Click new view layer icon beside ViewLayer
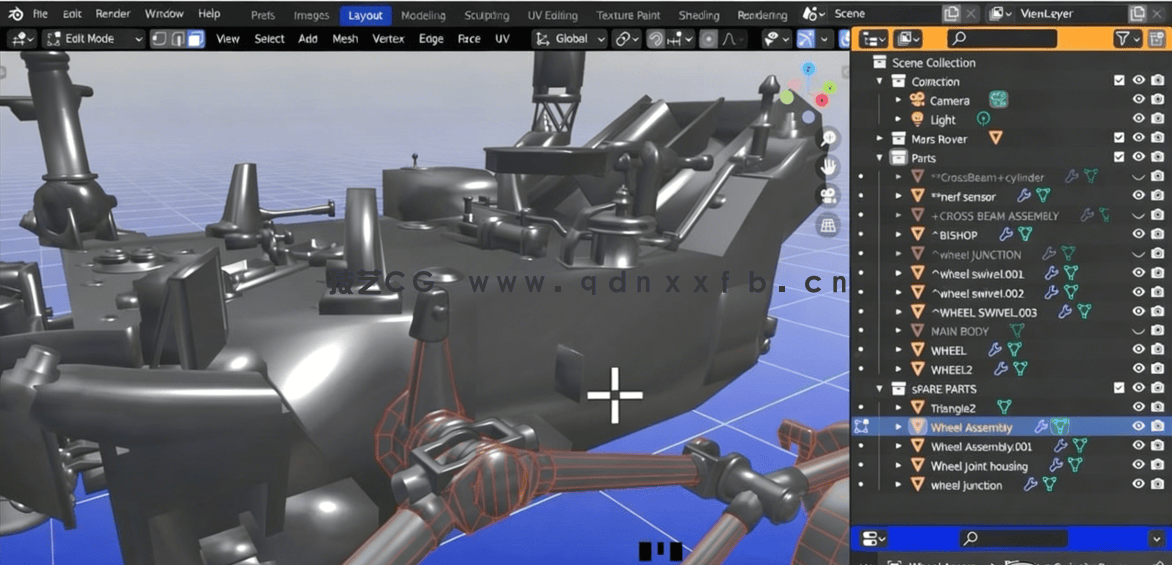 coord(1136,13)
